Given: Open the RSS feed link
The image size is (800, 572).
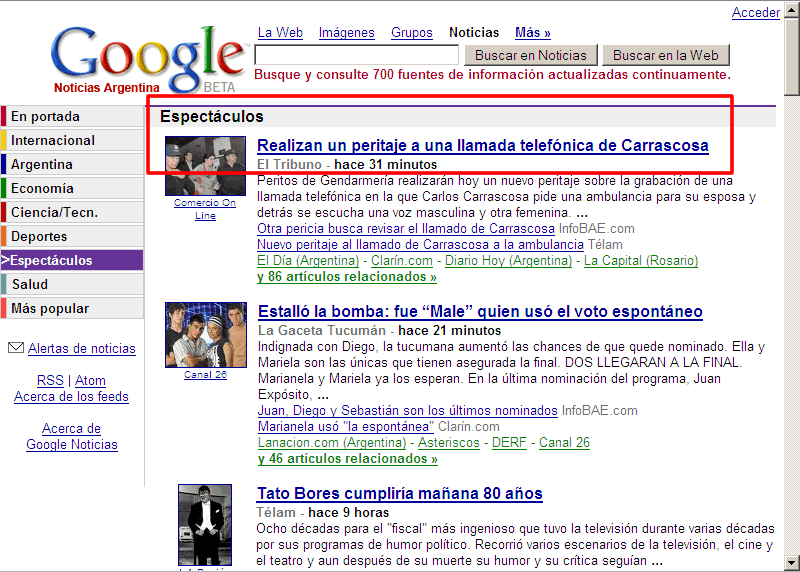Looking at the screenshot, I should (50, 381).
